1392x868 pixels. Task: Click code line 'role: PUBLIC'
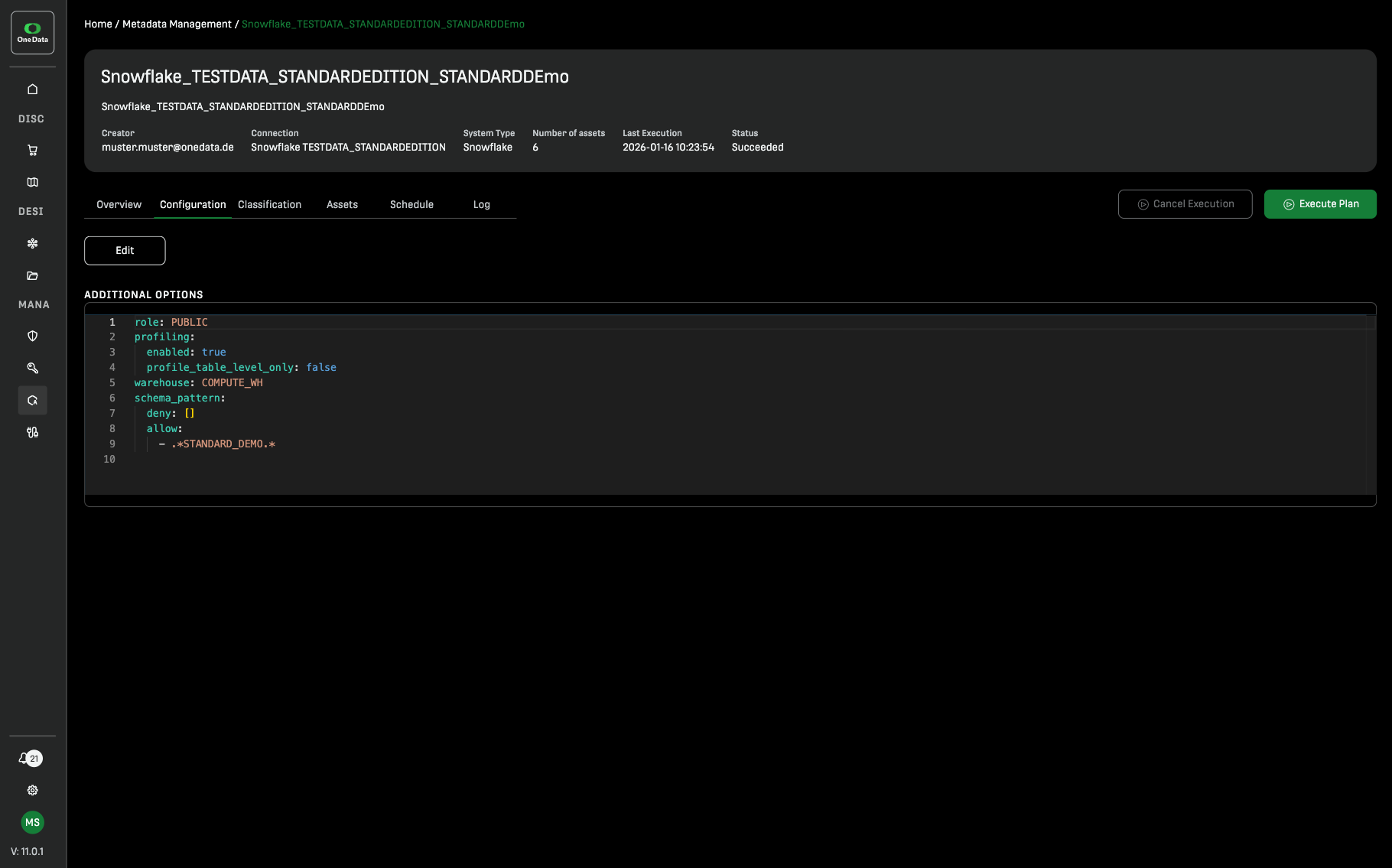point(171,322)
